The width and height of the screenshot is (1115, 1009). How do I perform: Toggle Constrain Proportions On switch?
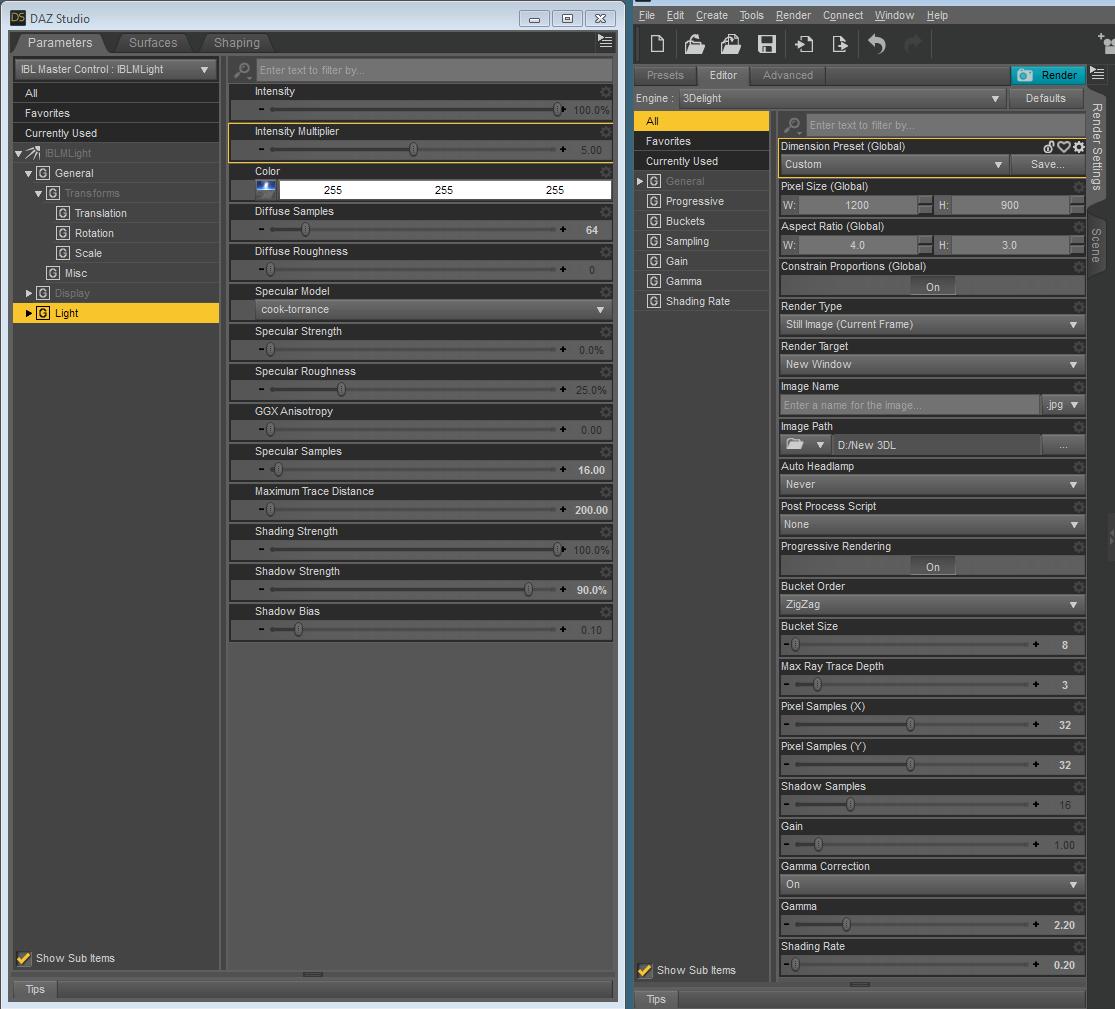[x=932, y=287]
